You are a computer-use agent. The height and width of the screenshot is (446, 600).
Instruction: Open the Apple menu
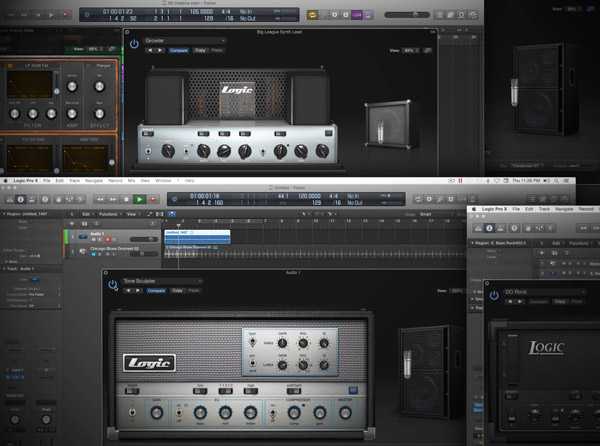(x=5, y=181)
